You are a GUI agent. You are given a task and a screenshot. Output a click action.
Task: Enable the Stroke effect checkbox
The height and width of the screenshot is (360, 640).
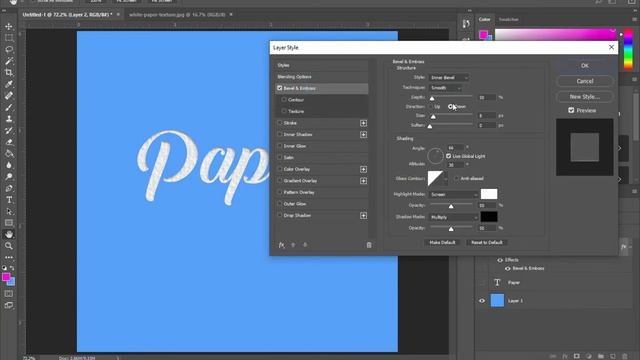click(x=280, y=122)
